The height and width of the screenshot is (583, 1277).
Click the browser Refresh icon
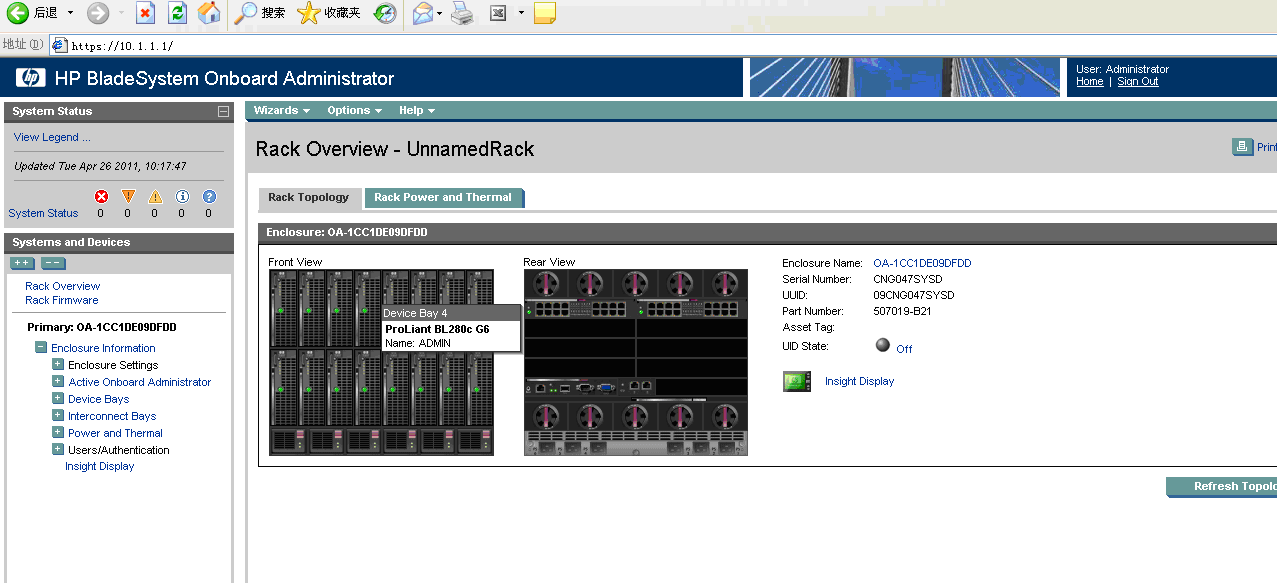click(x=177, y=13)
